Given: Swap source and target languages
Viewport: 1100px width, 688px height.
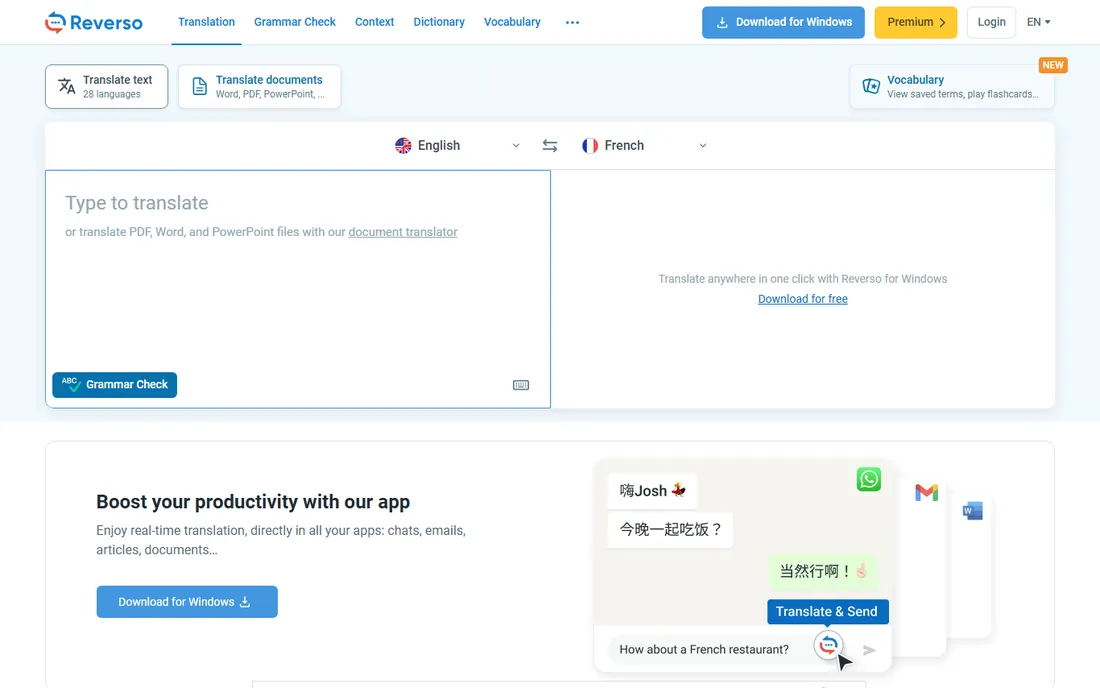Looking at the screenshot, I should click(x=550, y=145).
